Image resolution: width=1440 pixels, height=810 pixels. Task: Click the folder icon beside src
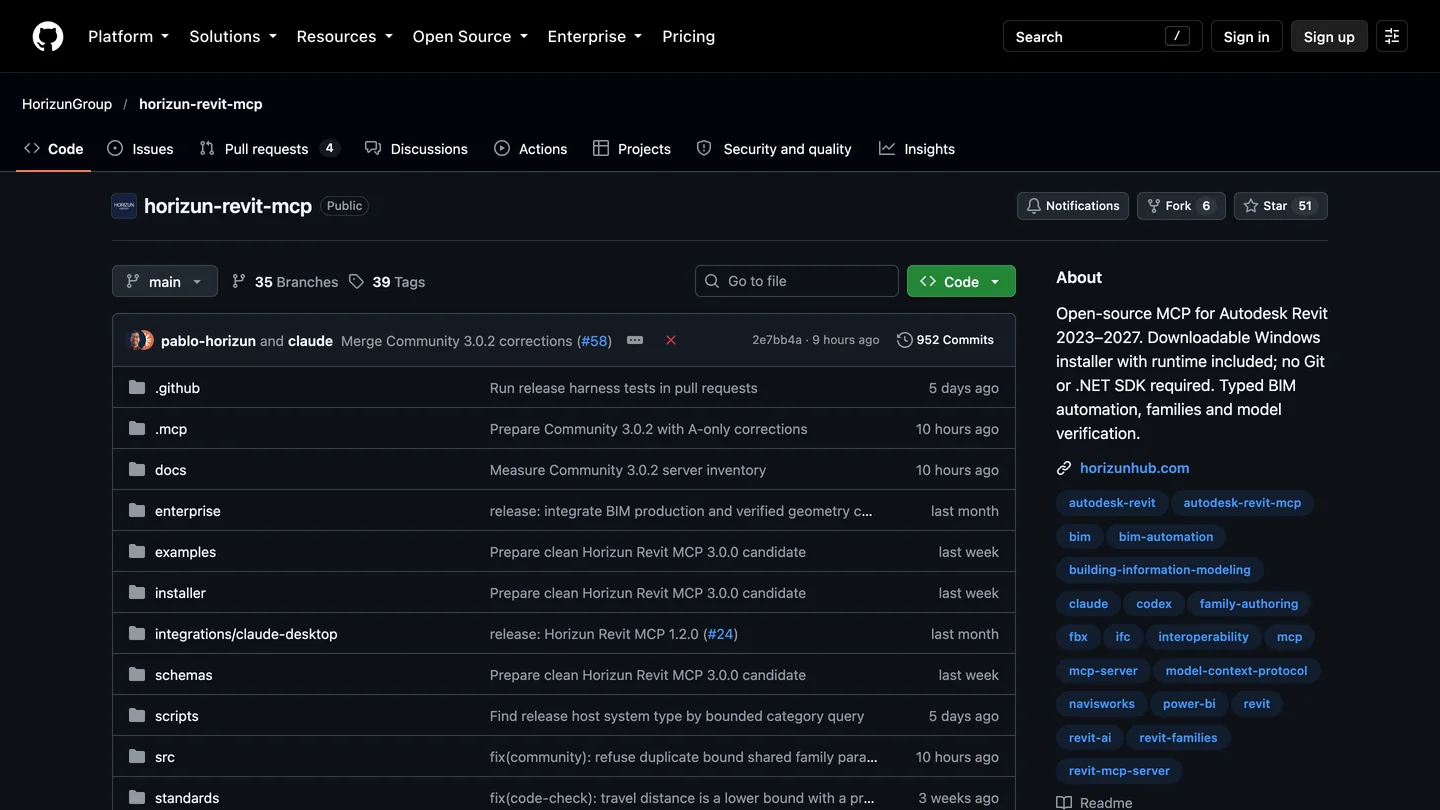click(x=137, y=757)
